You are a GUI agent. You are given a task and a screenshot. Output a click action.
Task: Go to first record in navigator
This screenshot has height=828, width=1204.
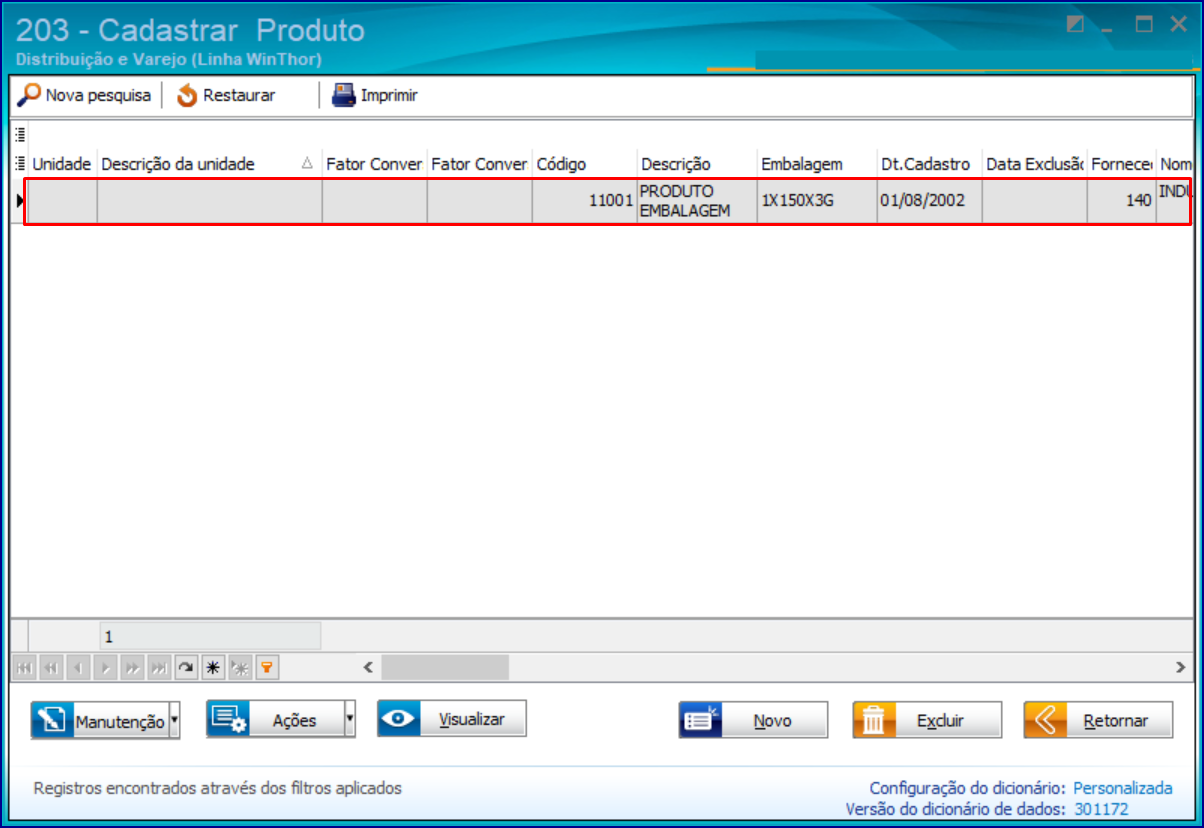(x=24, y=667)
